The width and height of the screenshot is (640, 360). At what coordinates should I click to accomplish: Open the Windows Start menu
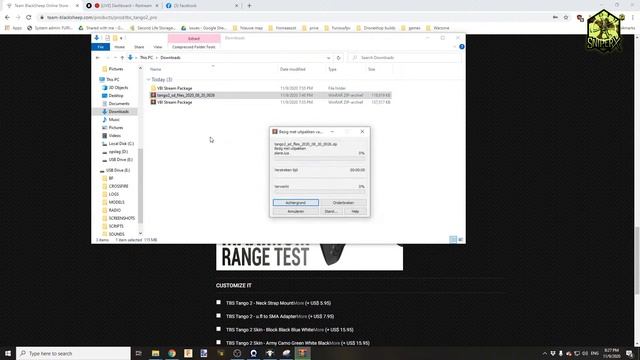pyautogui.click(x=8, y=353)
